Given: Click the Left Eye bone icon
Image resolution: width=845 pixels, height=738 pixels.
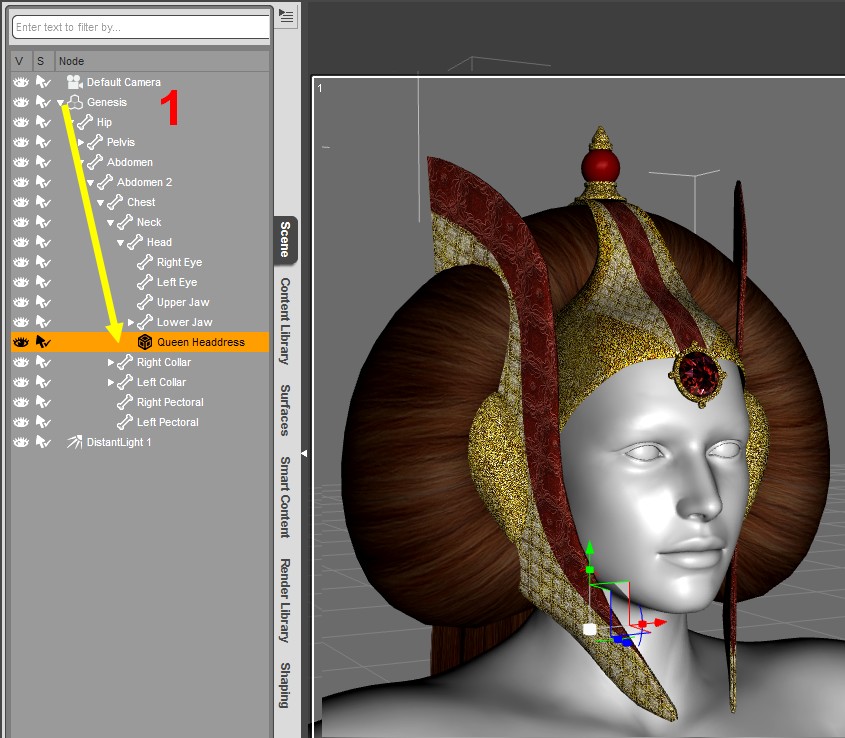Looking at the screenshot, I should [x=145, y=282].
